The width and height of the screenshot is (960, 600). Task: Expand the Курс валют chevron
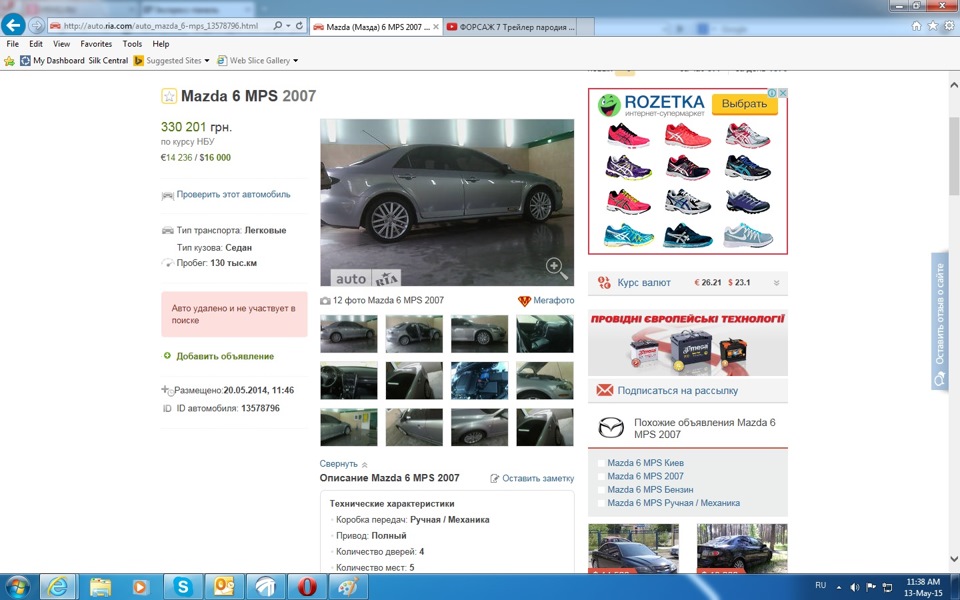click(776, 283)
